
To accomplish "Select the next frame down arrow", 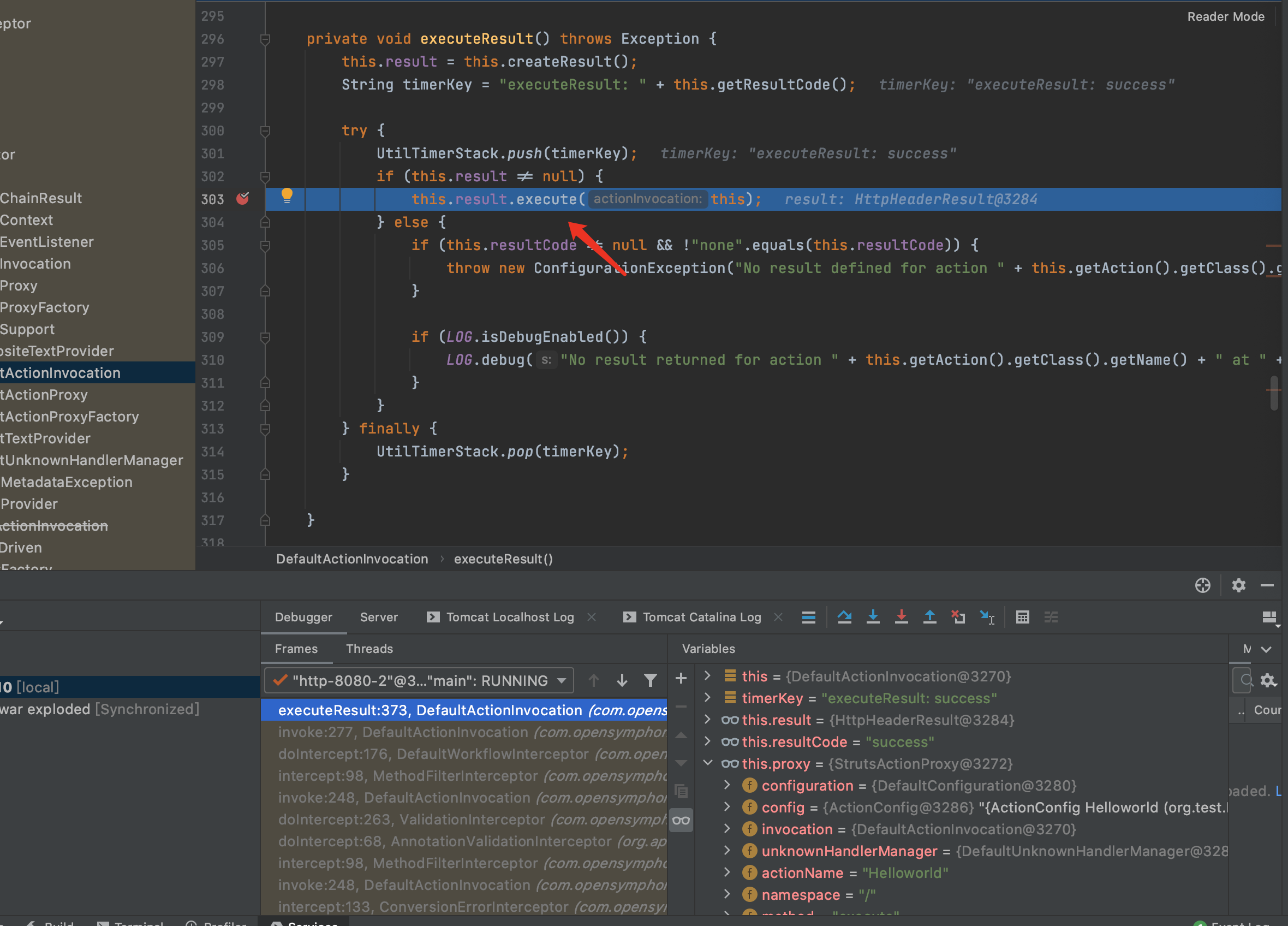I will tap(622, 680).
